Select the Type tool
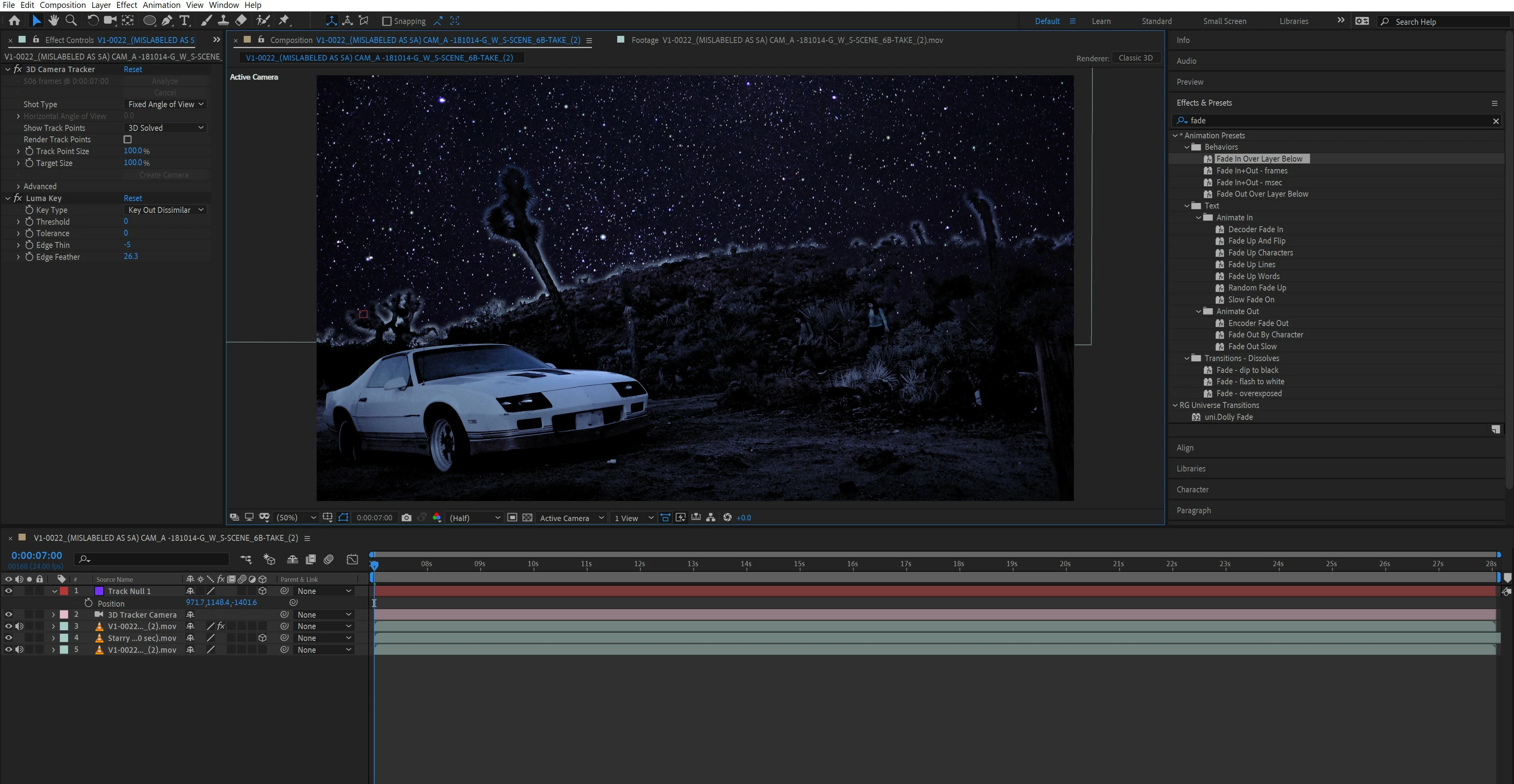The width and height of the screenshot is (1514, 784). tap(185, 20)
